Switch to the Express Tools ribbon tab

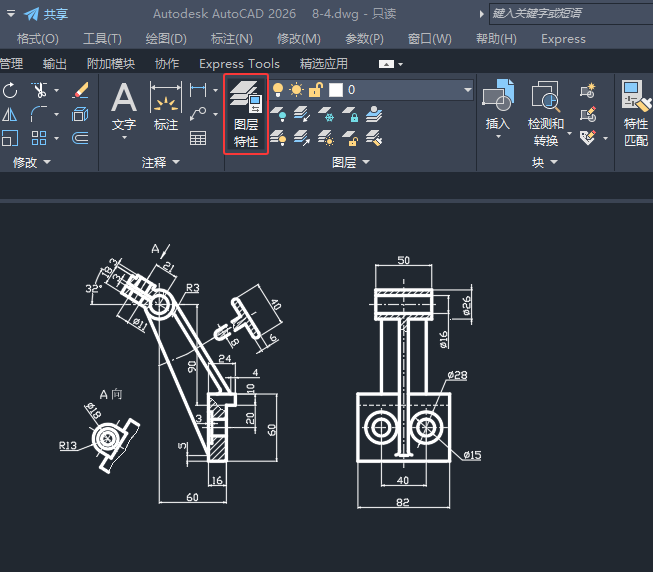click(239, 64)
